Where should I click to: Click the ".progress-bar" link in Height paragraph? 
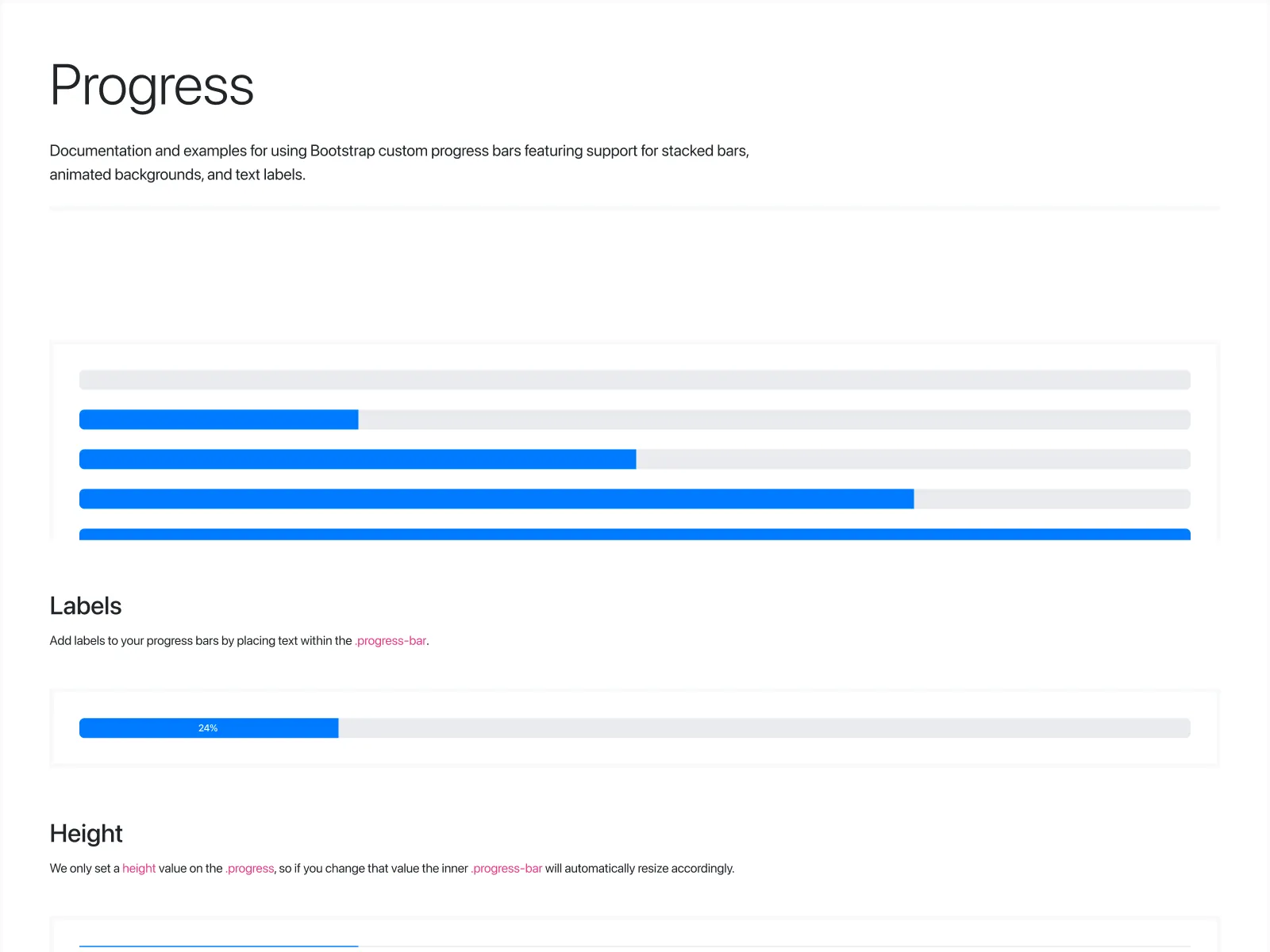[x=506, y=868]
